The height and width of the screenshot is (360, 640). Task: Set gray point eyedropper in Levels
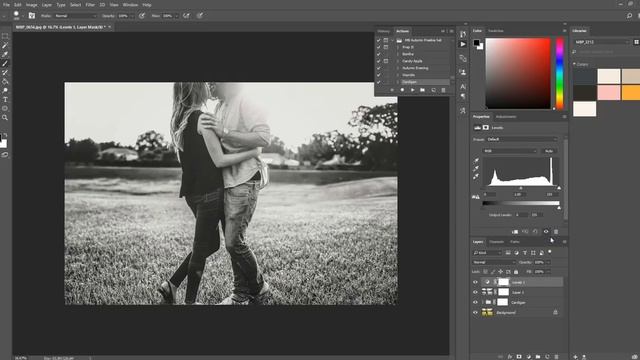point(476,169)
